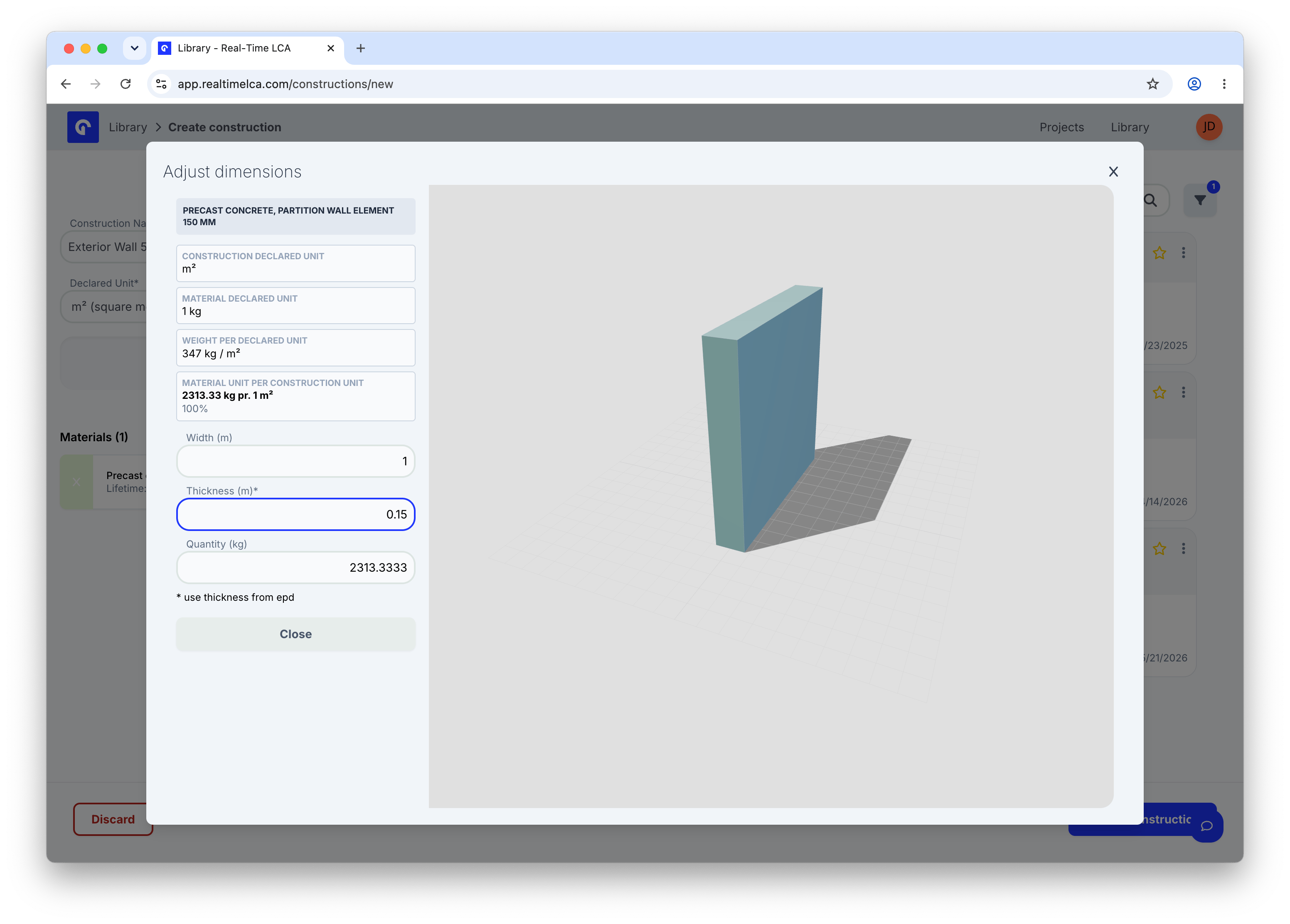Click the Discard button
The width and height of the screenshot is (1290, 924).
(113, 819)
